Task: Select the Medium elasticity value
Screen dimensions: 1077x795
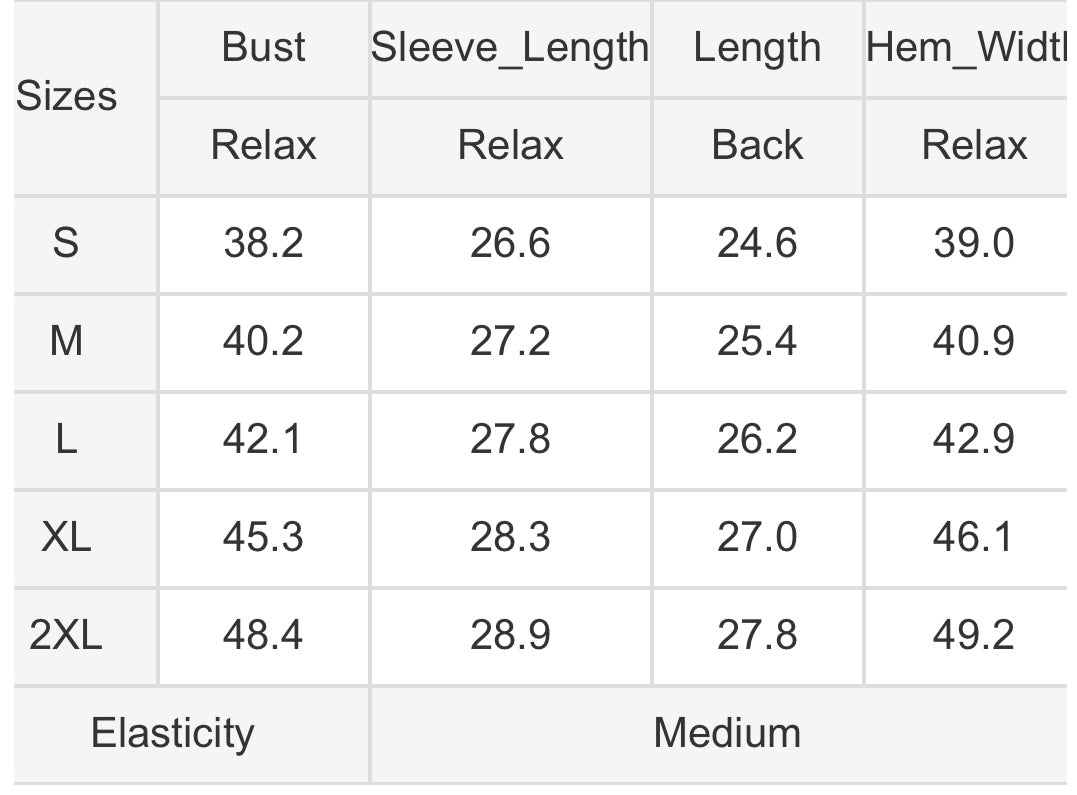Action: pos(727,733)
